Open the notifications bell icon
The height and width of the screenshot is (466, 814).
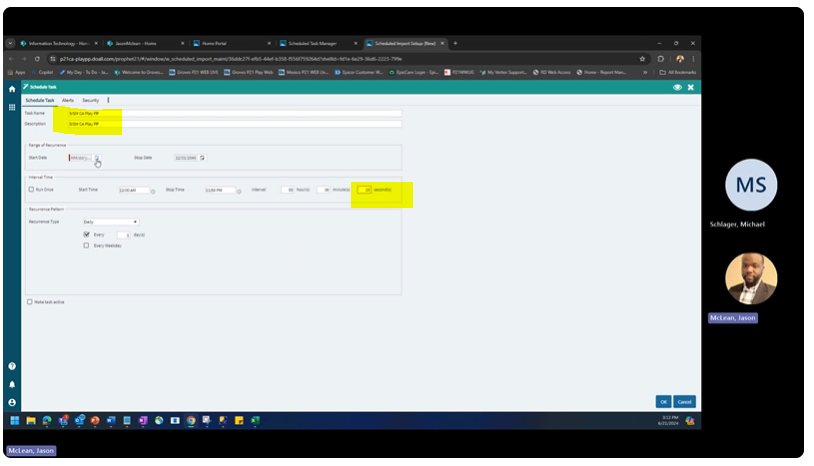12,384
